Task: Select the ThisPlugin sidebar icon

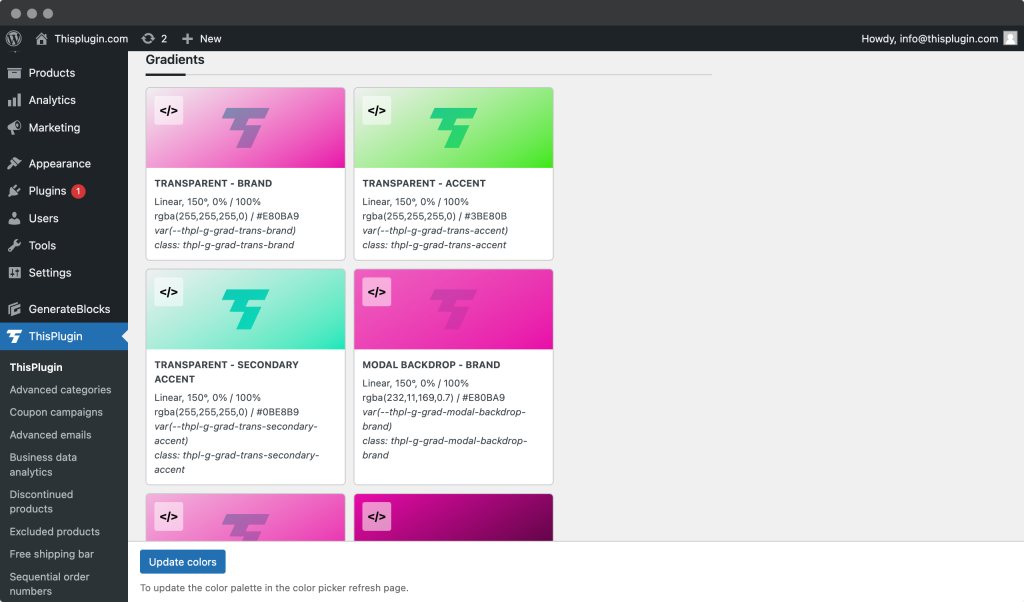Action: pyautogui.click(x=15, y=336)
